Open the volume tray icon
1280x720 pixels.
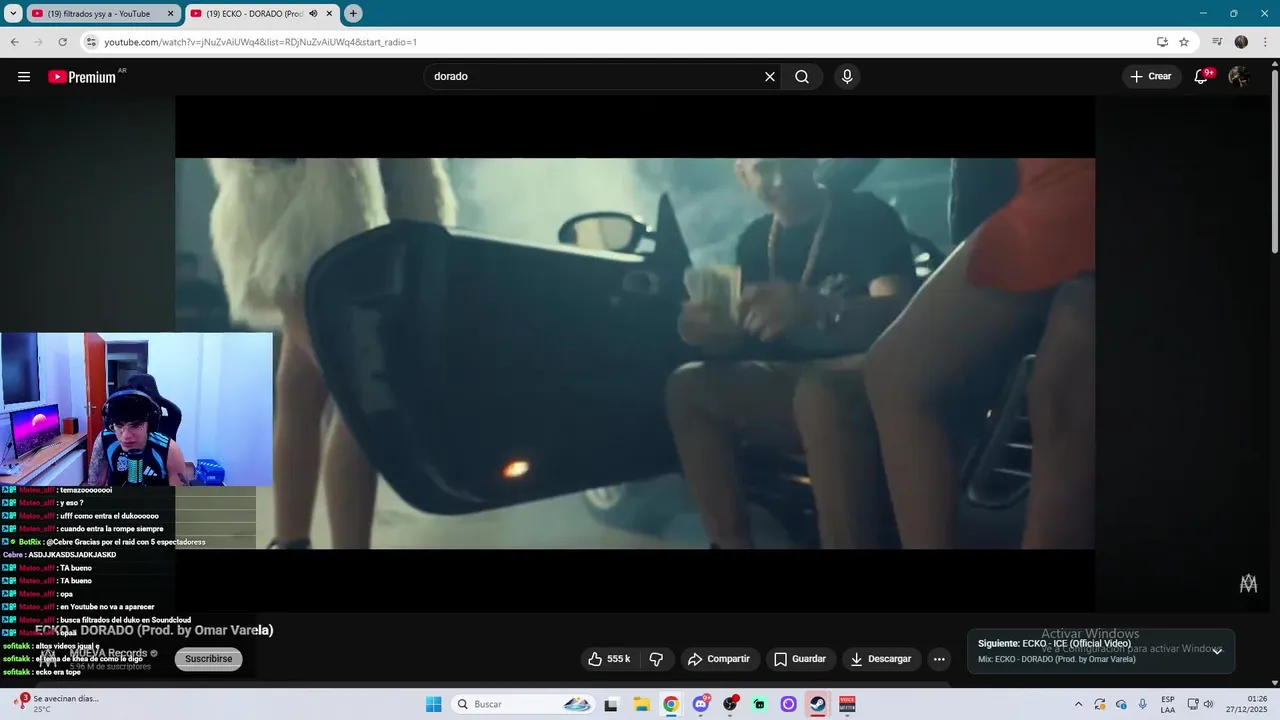[x=1209, y=704]
